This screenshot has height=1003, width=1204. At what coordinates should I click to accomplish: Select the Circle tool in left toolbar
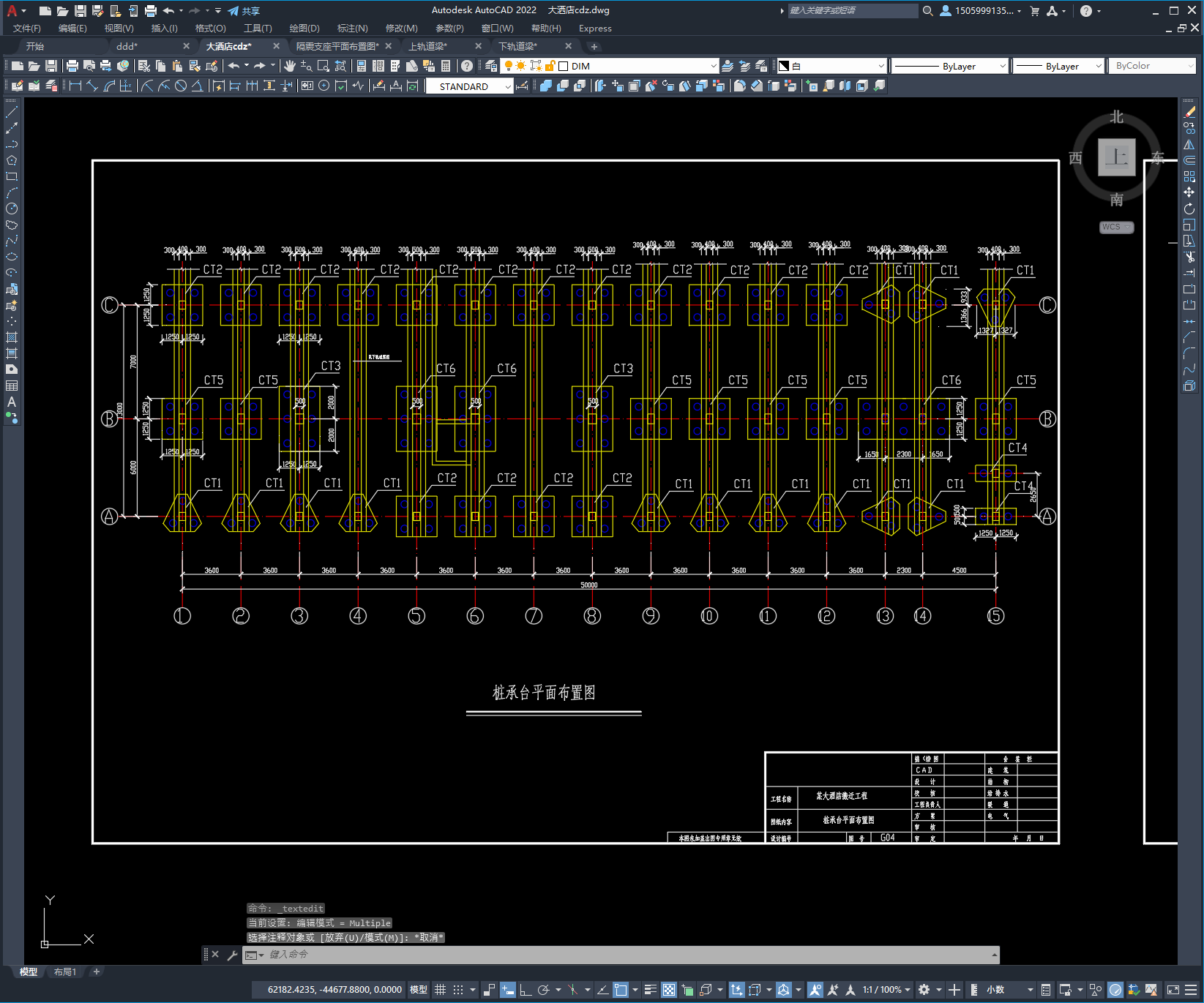(12, 209)
